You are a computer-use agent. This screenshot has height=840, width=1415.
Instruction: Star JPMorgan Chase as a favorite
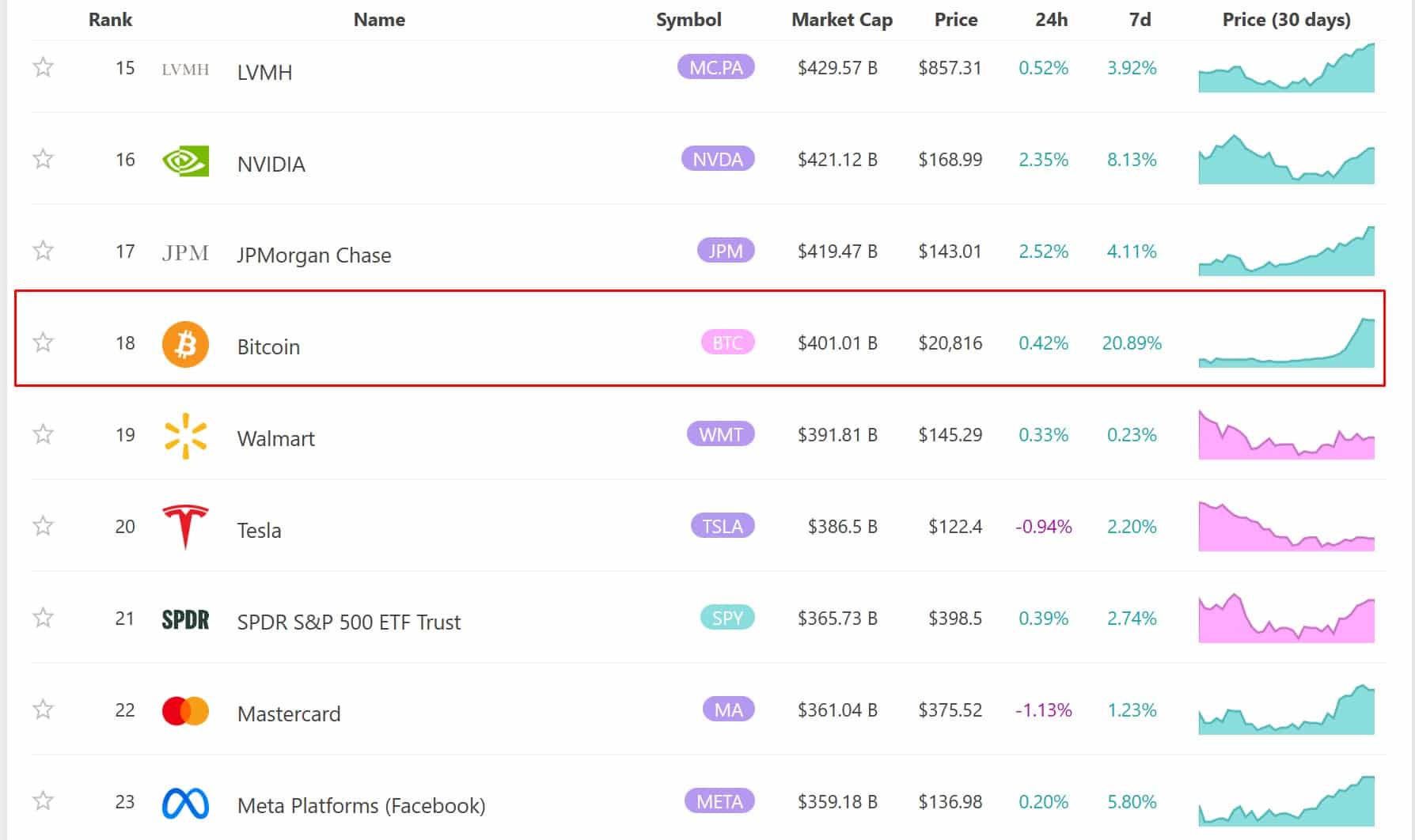pos(44,251)
